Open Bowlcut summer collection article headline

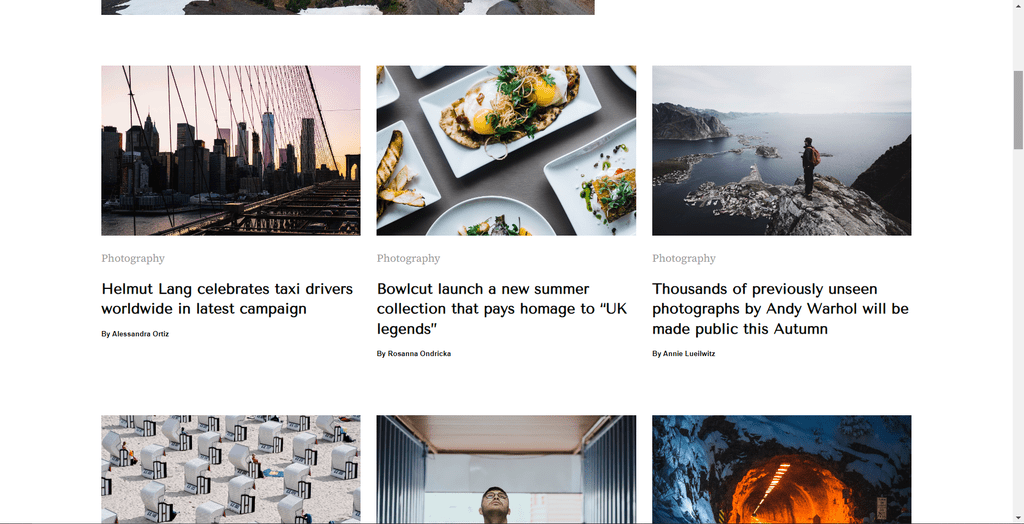coord(502,308)
